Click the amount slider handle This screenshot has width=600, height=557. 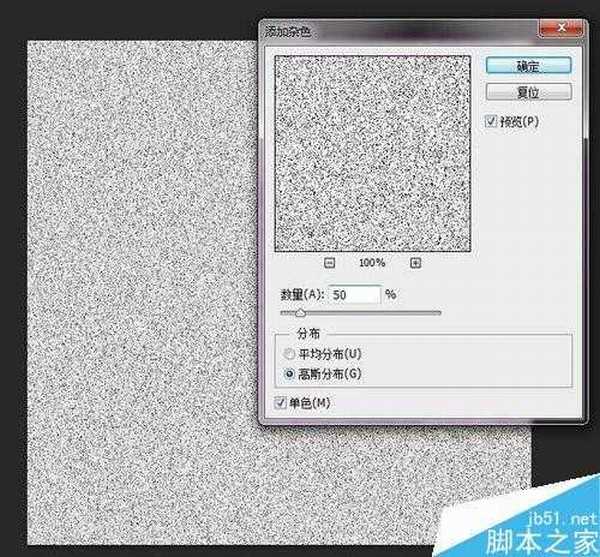point(300,313)
